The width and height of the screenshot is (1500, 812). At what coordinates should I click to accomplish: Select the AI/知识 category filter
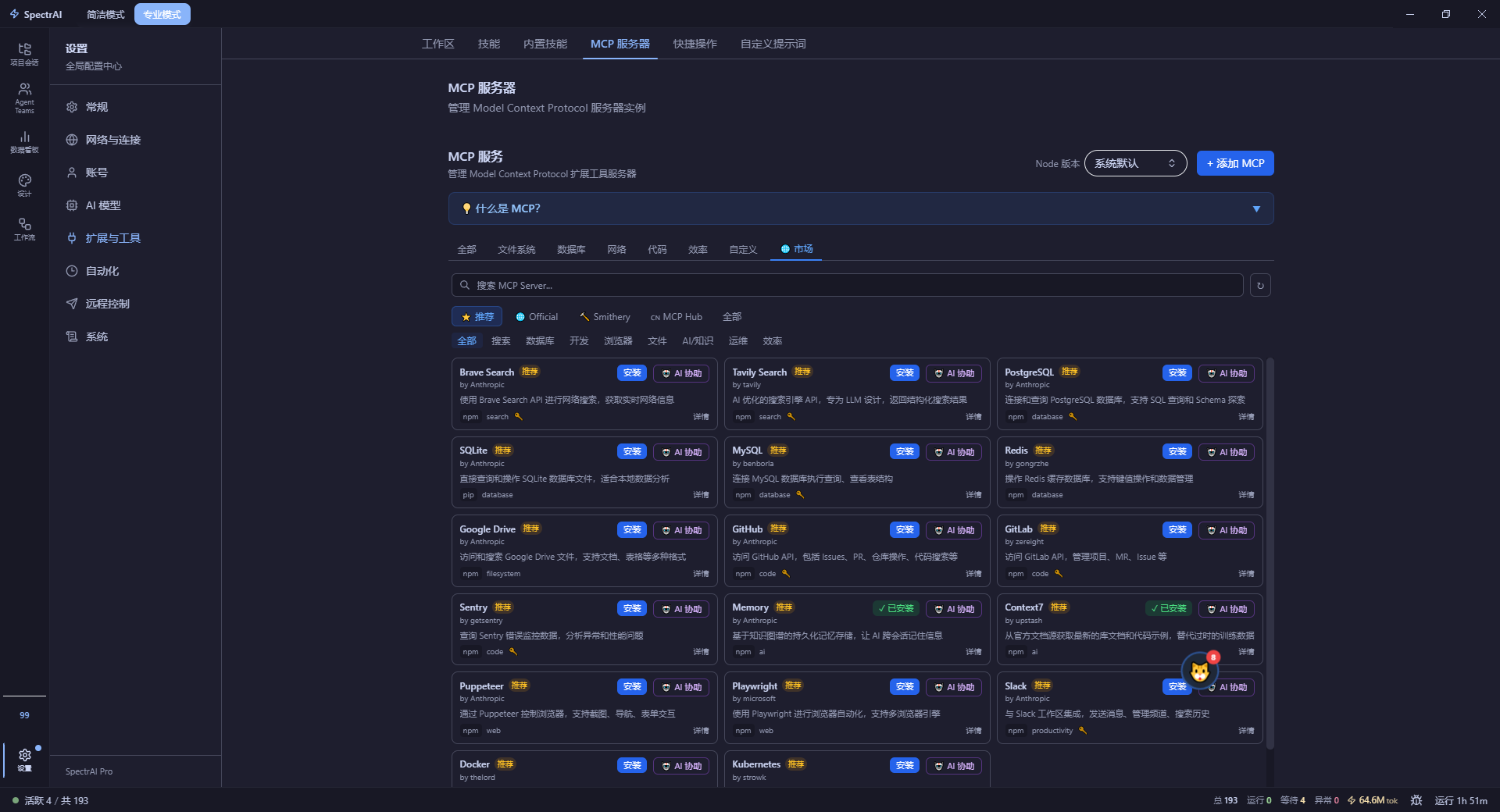(x=698, y=340)
